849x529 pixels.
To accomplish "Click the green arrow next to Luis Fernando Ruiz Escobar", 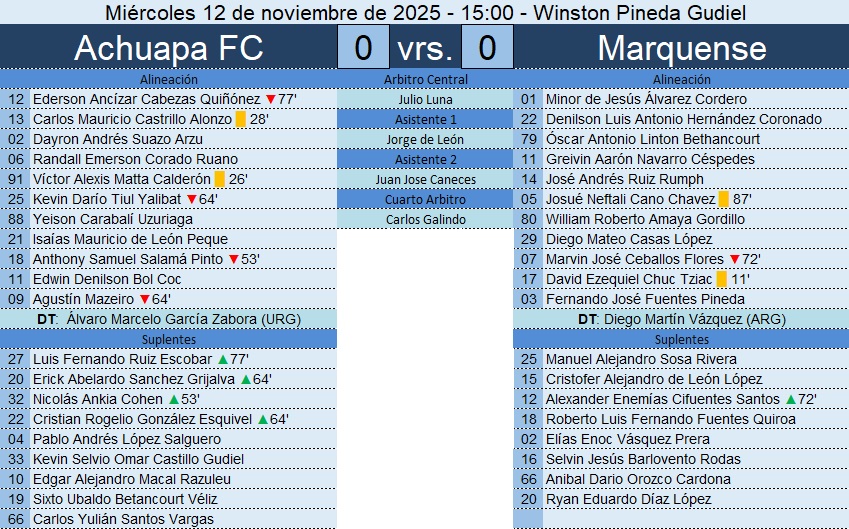I will click(222, 359).
